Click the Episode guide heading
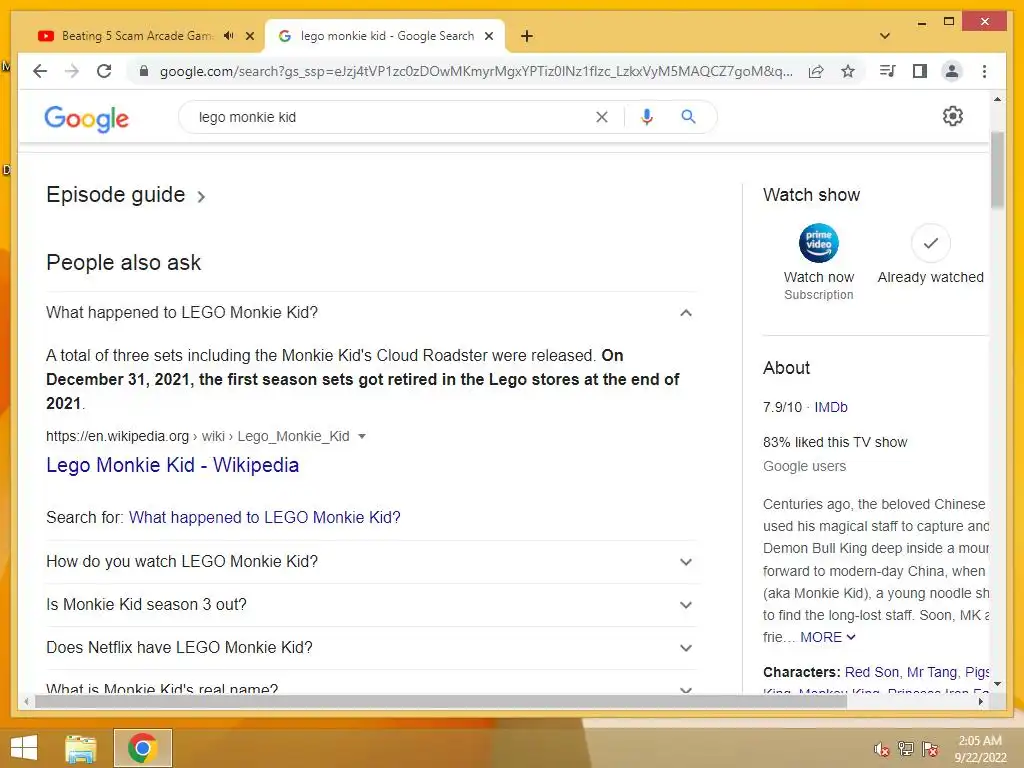 (x=116, y=195)
